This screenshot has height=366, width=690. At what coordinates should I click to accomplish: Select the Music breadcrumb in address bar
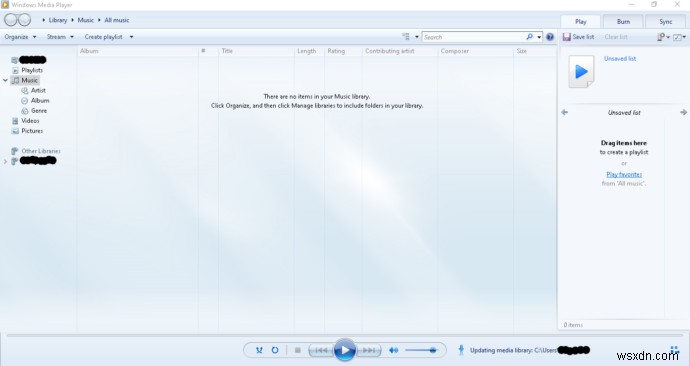86,20
